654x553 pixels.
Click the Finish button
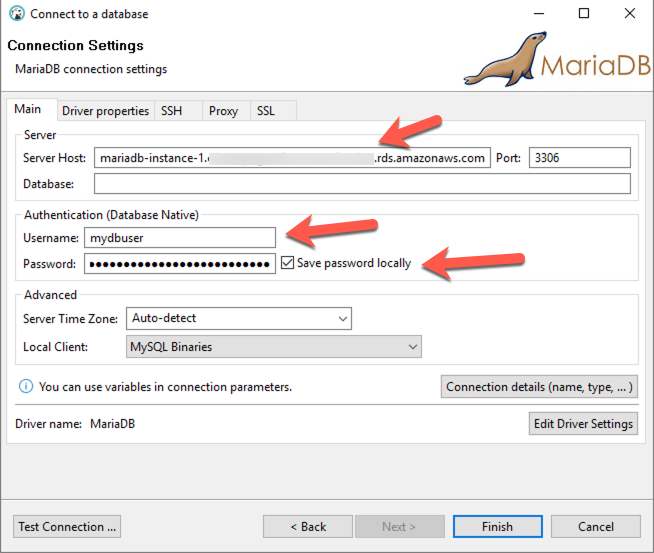click(x=498, y=527)
